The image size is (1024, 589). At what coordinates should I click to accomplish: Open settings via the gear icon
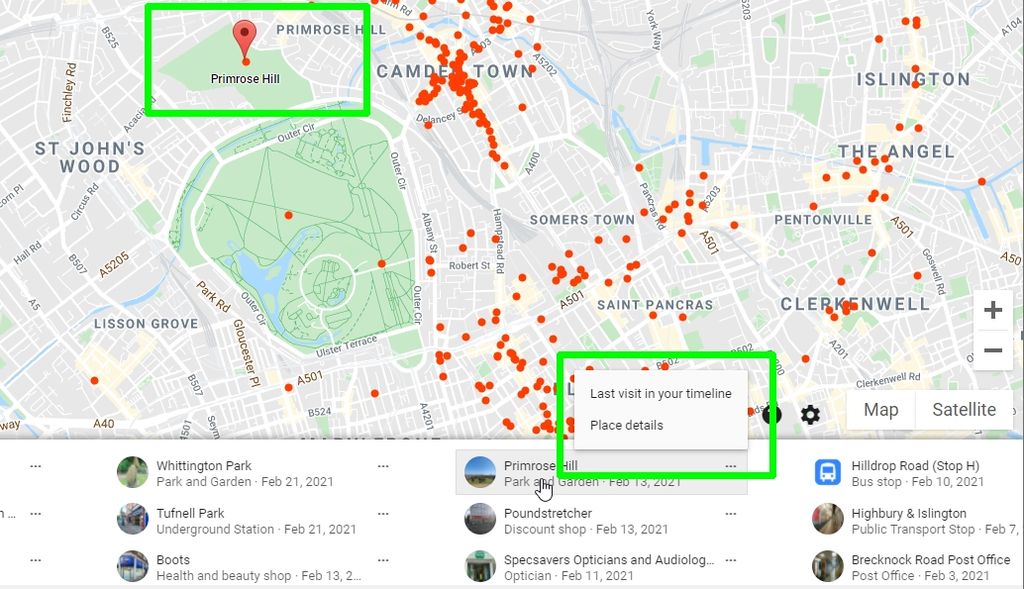tap(808, 413)
